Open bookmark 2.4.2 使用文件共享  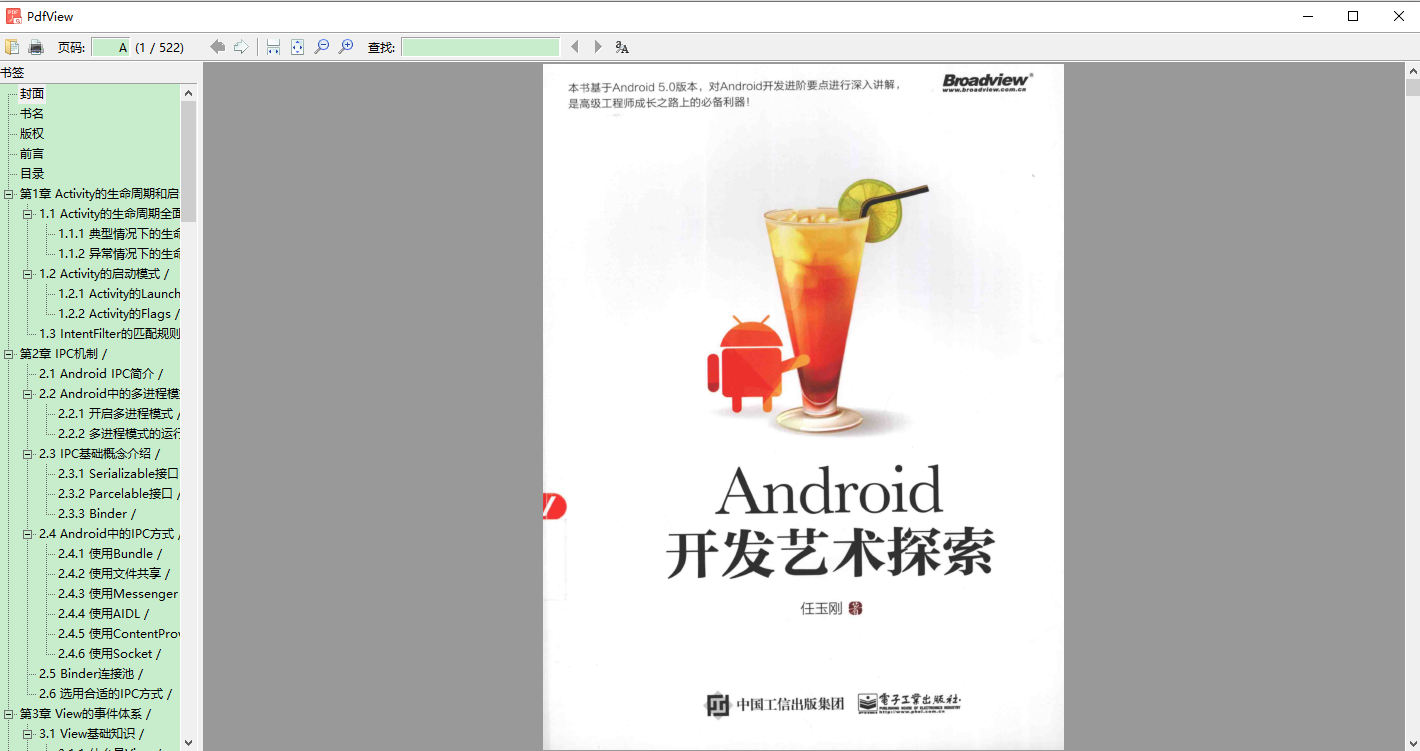(x=114, y=574)
